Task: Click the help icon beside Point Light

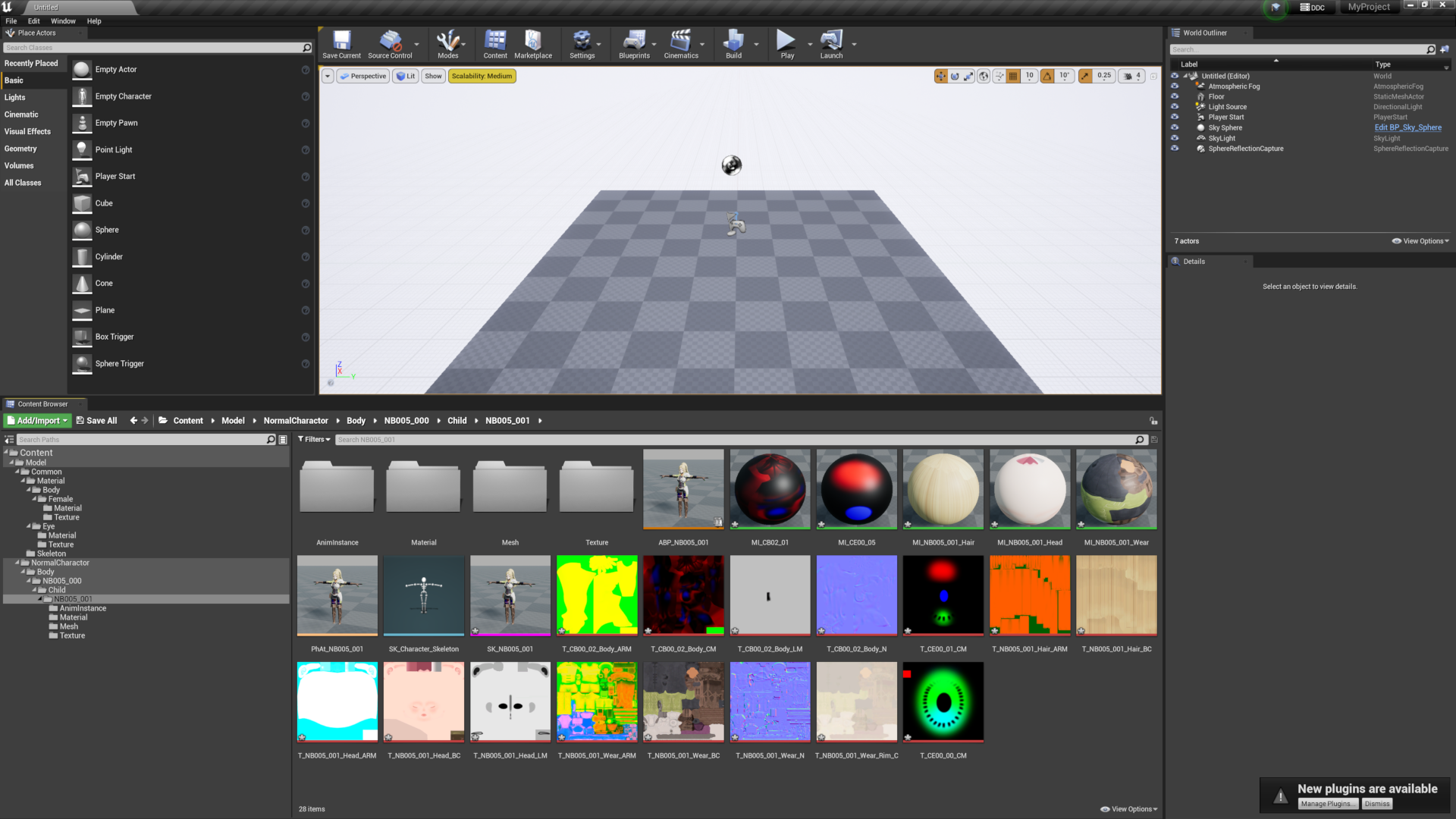Action: tap(306, 150)
